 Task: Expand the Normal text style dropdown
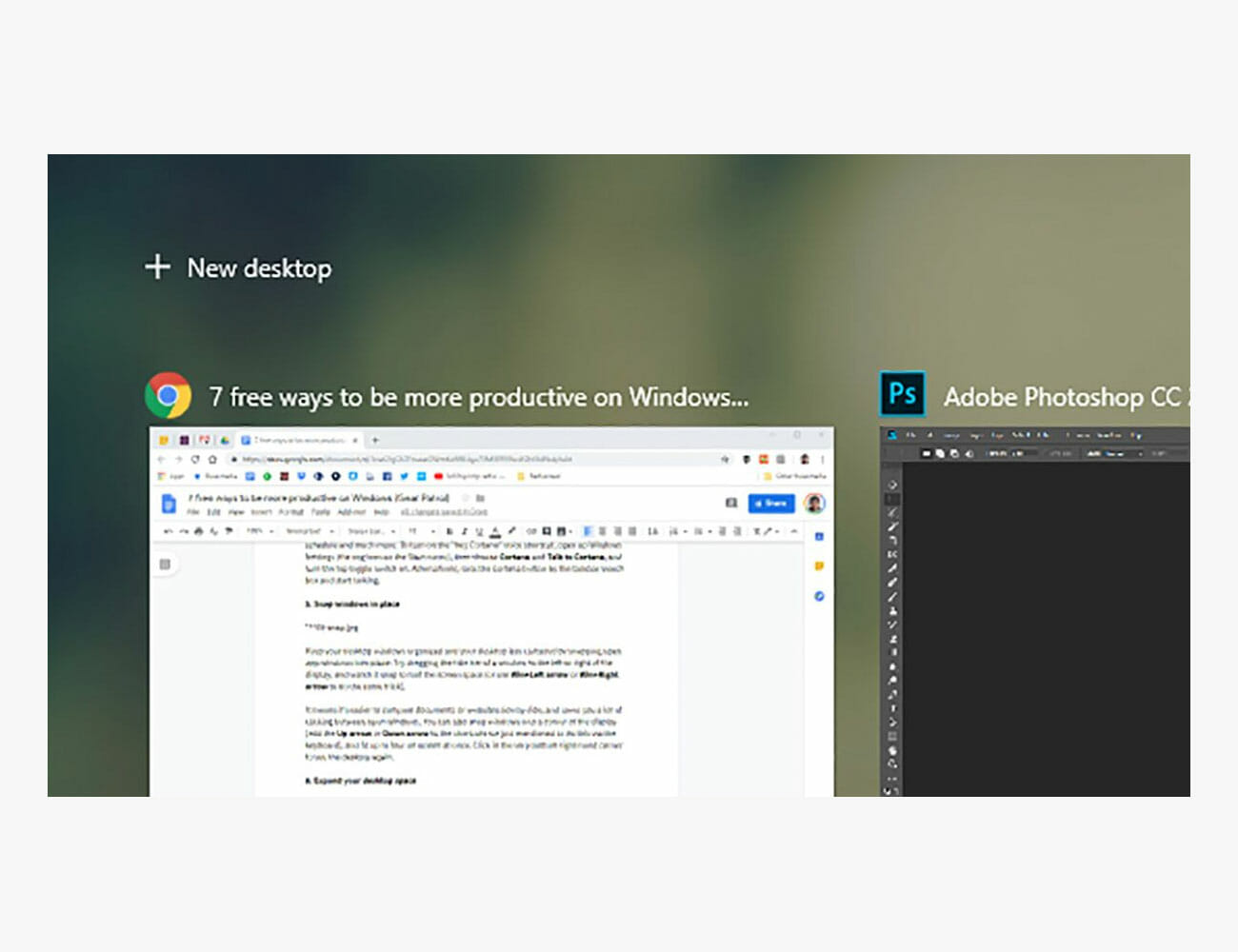click(x=309, y=531)
